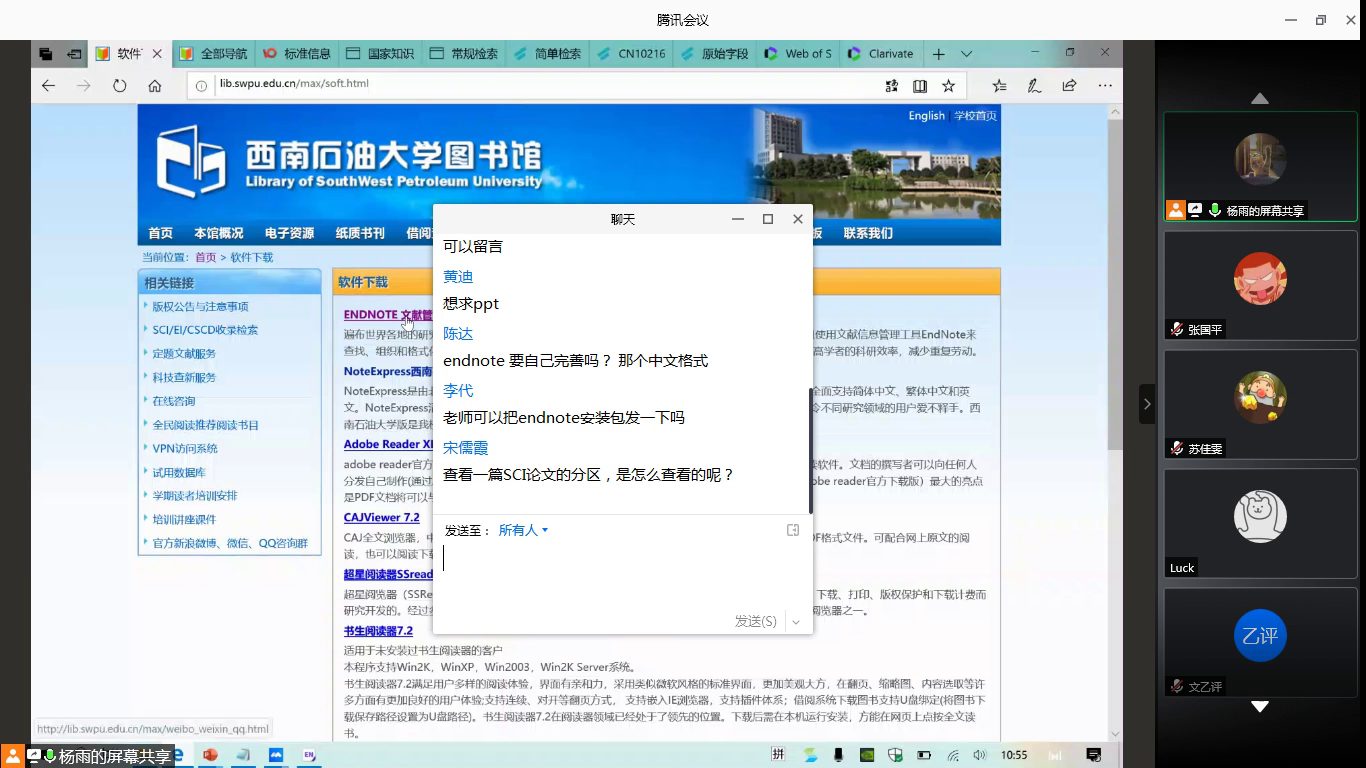Select 文乙评 participant video tile
Image resolution: width=1366 pixels, height=768 pixels.
click(x=1260, y=641)
